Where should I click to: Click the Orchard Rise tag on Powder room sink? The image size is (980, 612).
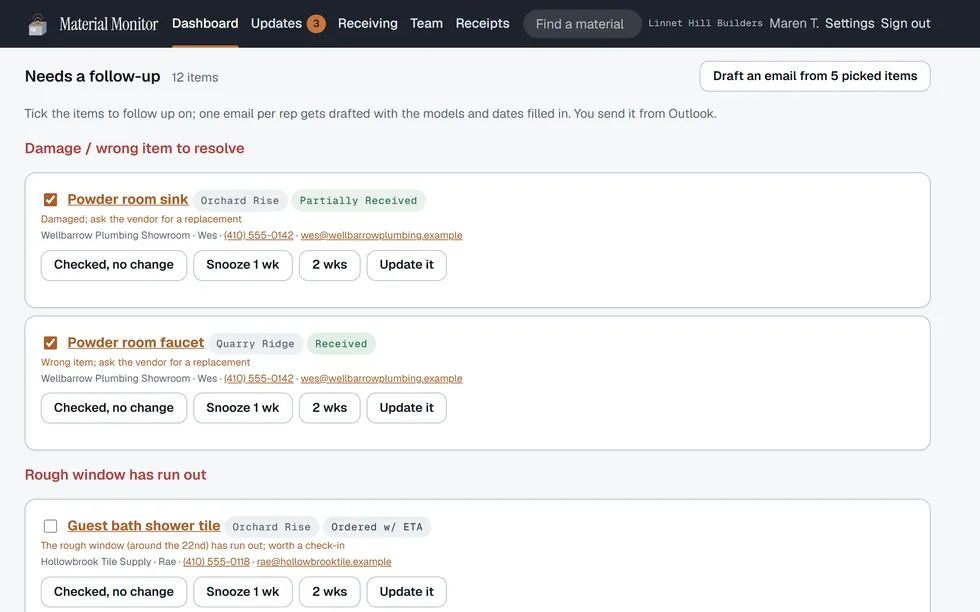pyautogui.click(x=240, y=201)
